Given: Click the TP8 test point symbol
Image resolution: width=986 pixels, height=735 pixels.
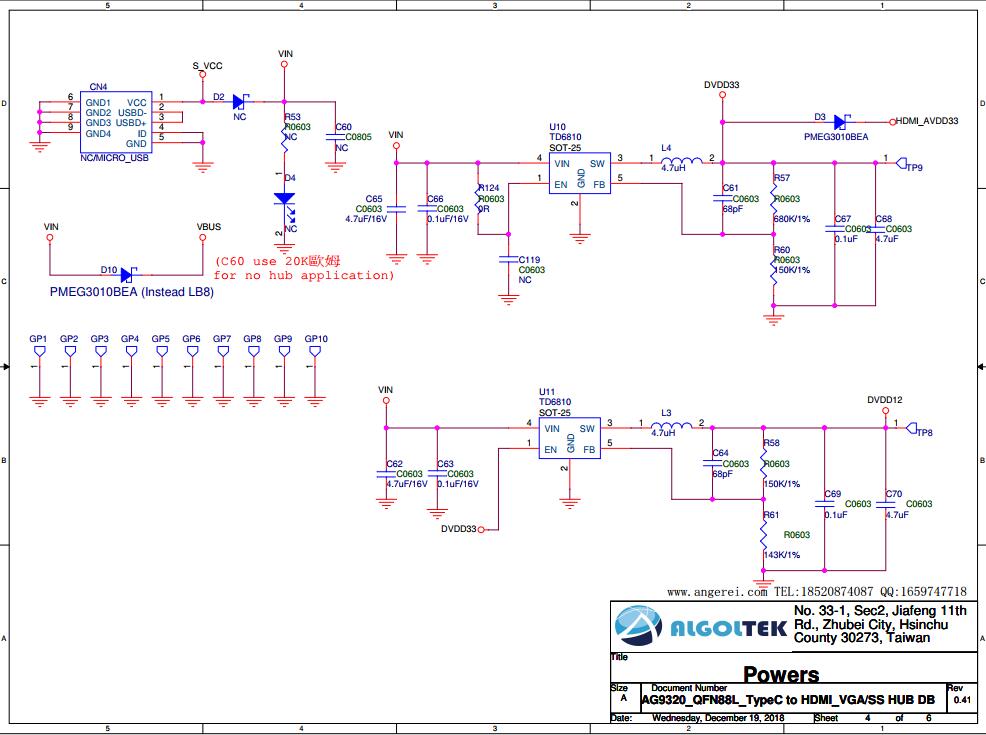Looking at the screenshot, I should click(x=912, y=429).
